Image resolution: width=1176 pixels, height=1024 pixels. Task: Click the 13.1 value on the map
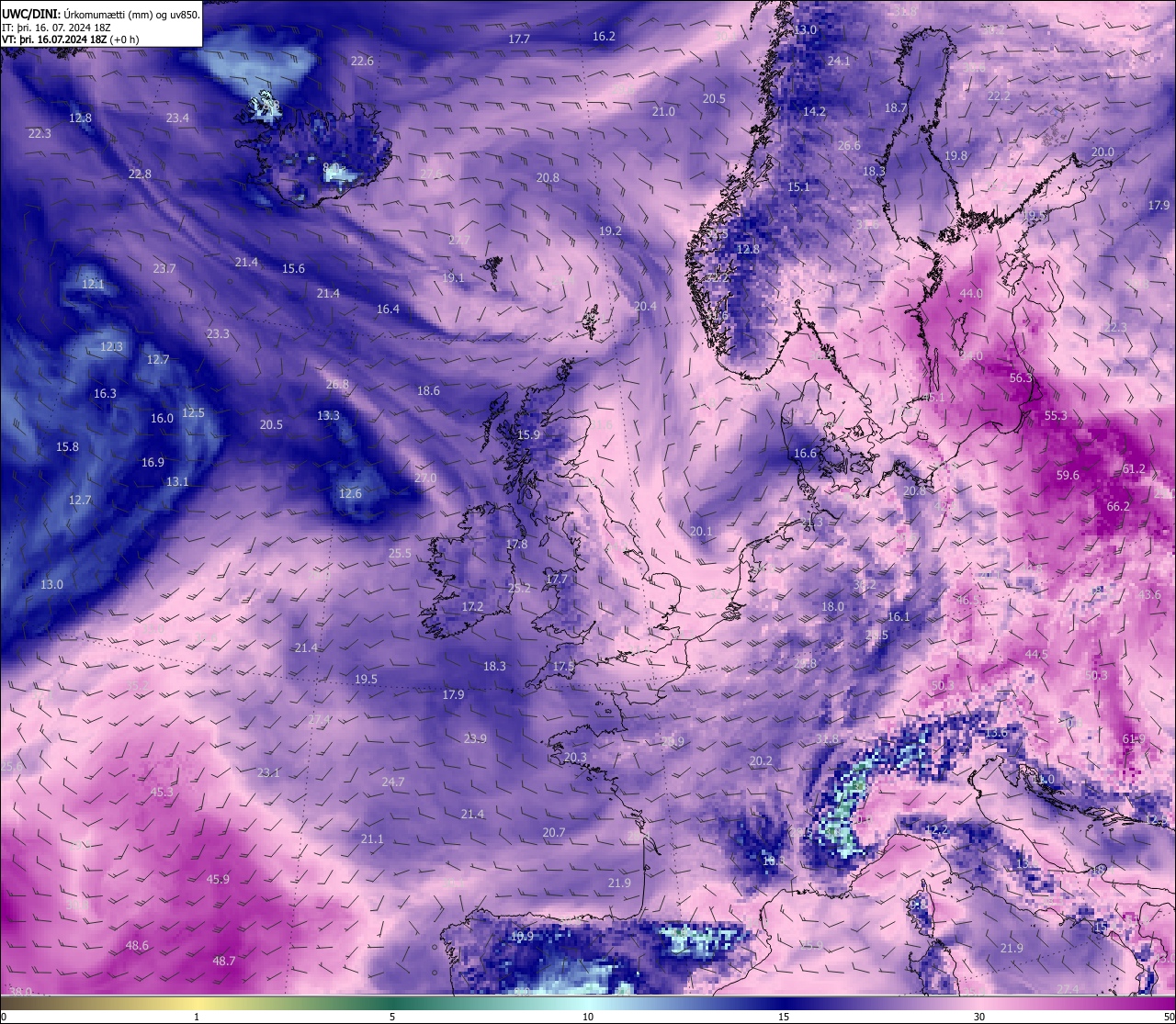click(x=177, y=481)
